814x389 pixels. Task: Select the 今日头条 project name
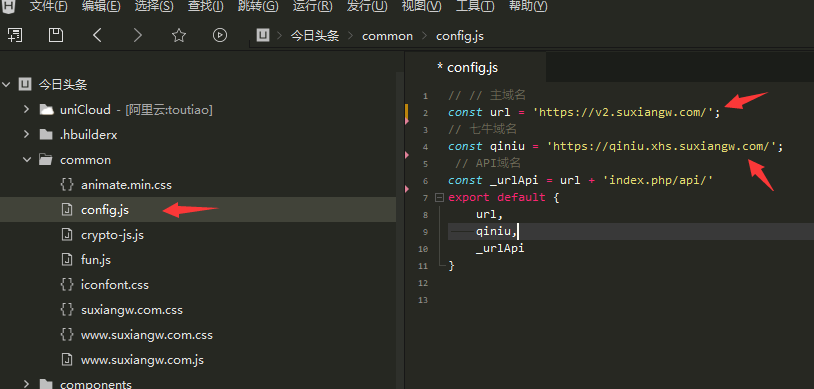(63, 85)
